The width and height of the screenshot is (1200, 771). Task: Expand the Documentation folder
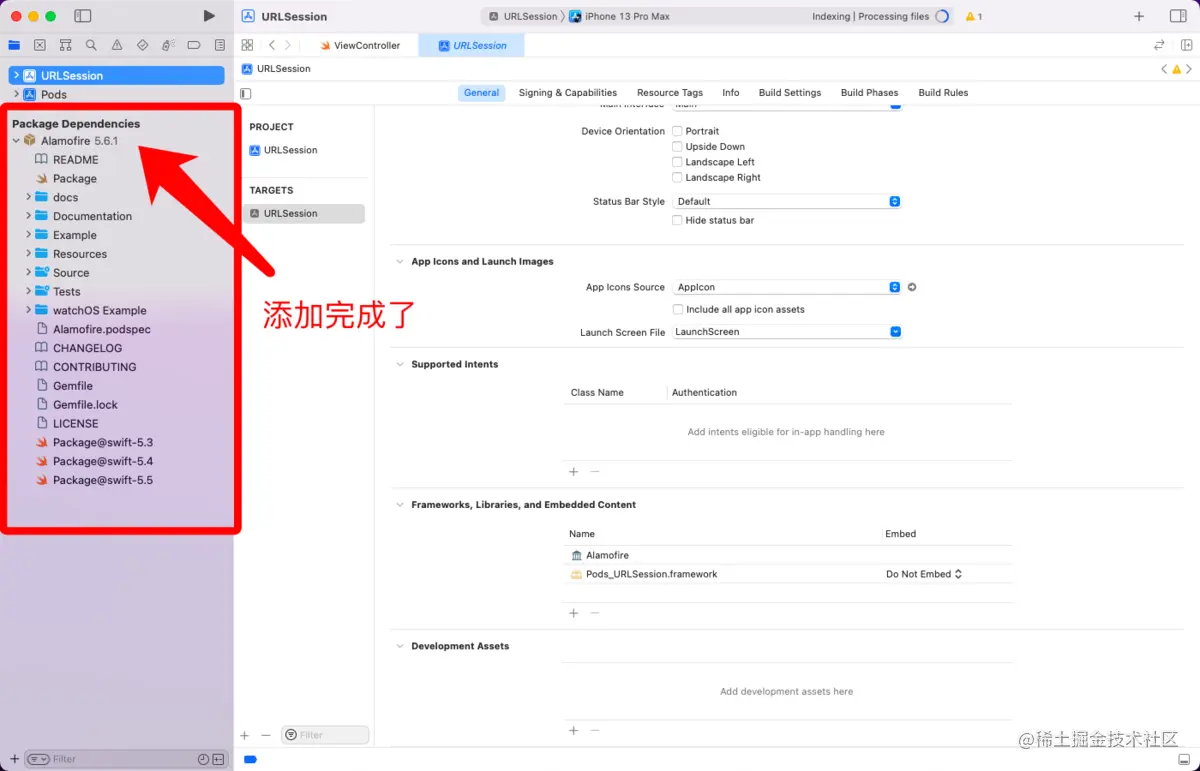point(28,216)
